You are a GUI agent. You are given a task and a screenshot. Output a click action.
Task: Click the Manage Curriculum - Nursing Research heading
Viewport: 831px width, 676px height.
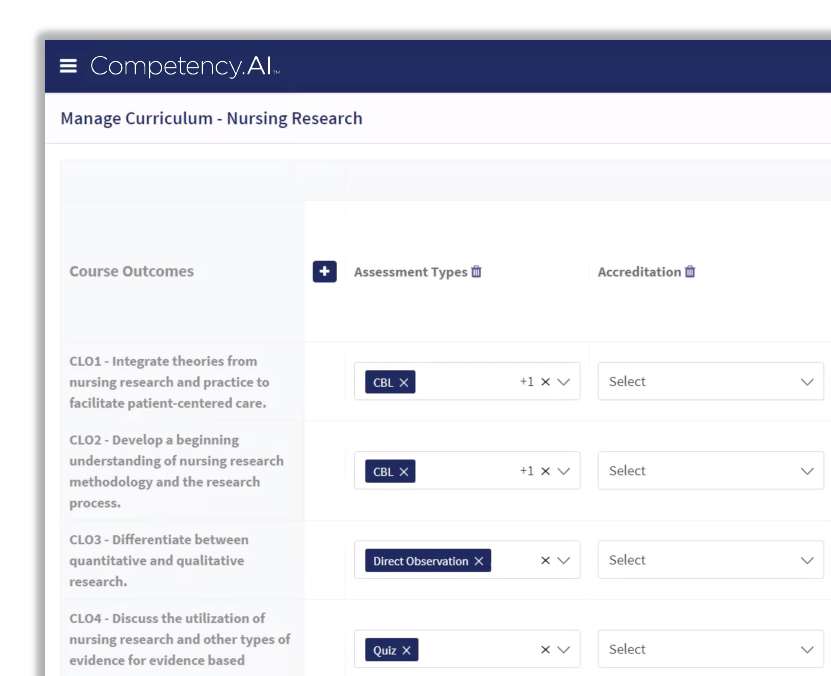pos(211,118)
